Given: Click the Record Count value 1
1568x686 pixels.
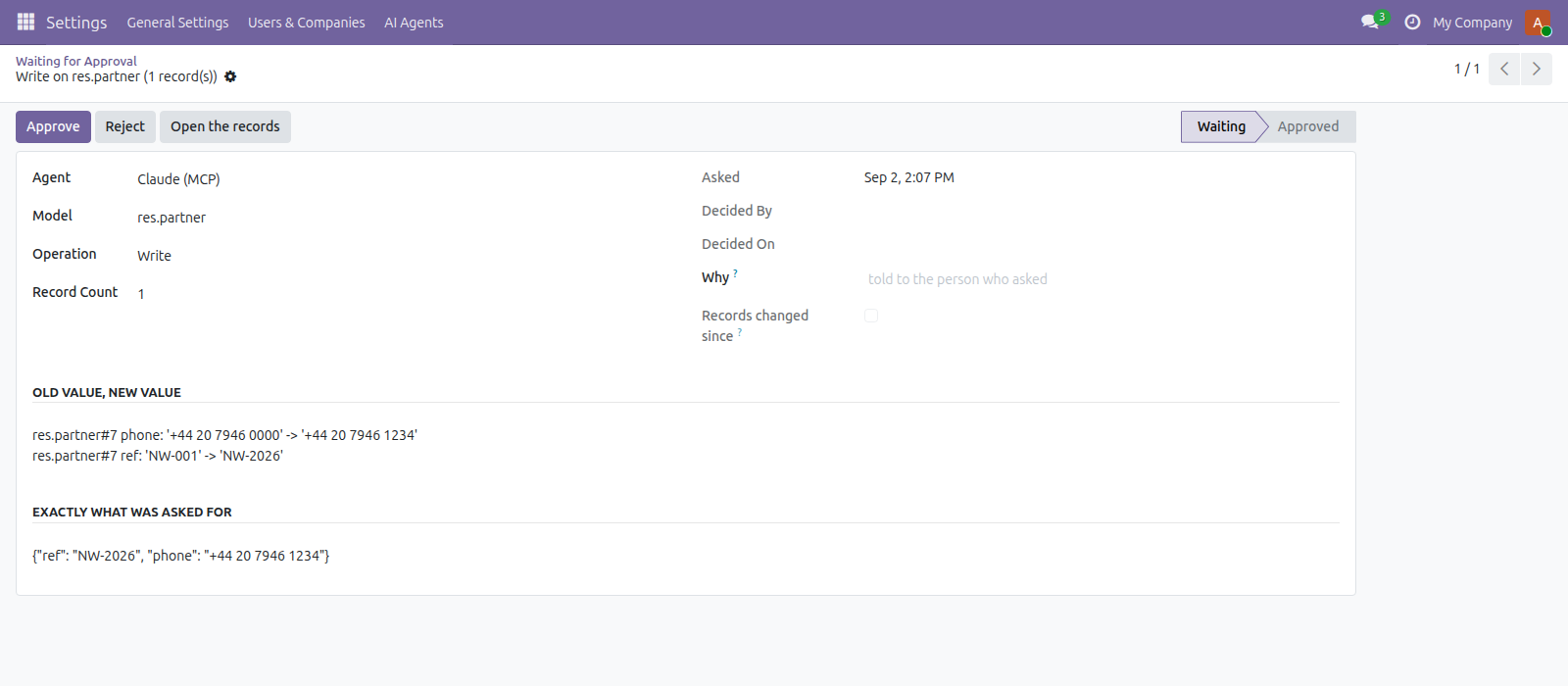Looking at the screenshot, I should [141, 294].
